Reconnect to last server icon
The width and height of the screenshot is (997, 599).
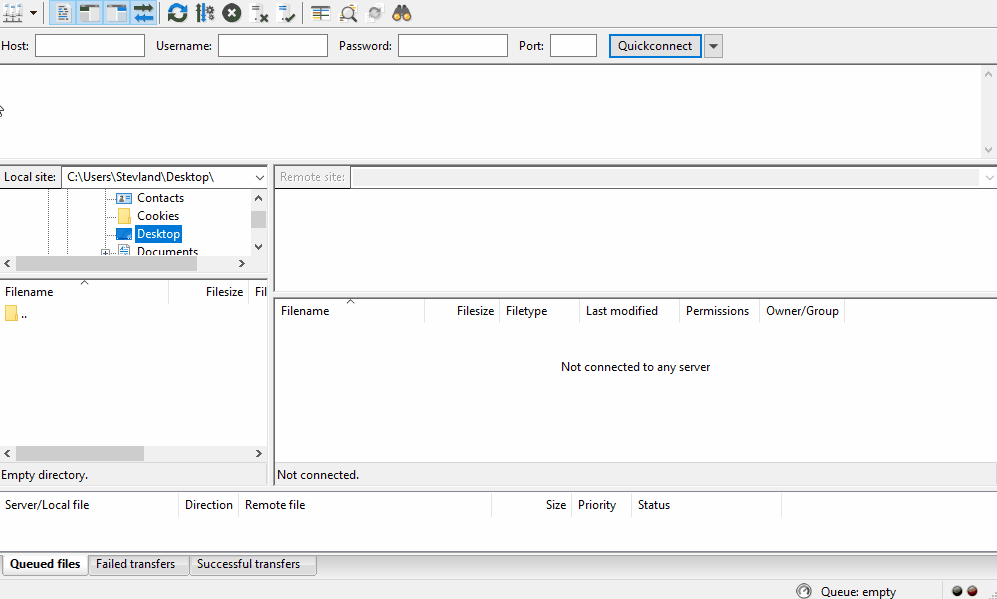[x=287, y=13]
